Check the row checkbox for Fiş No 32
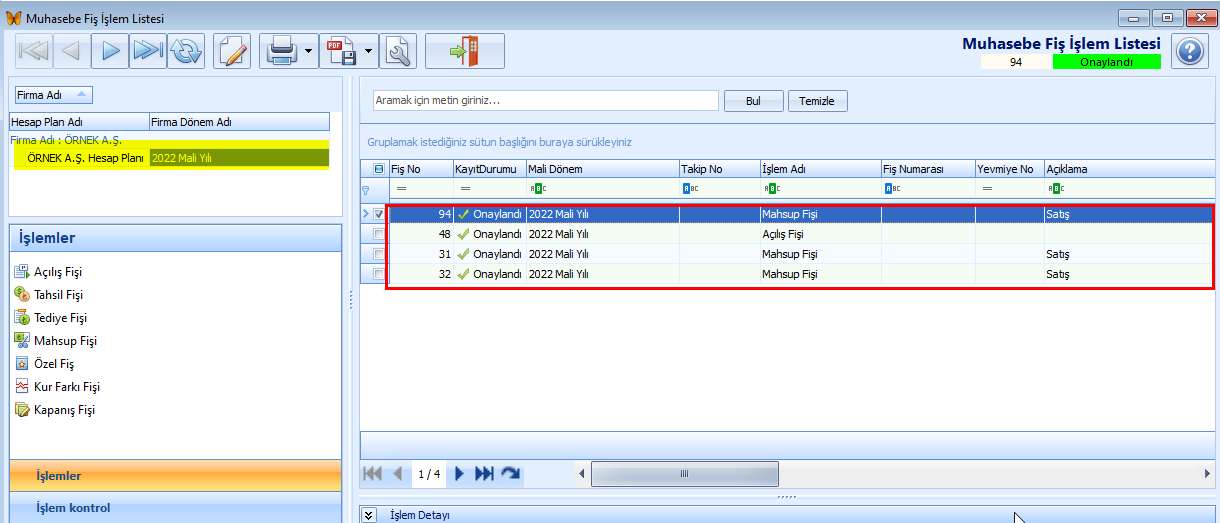Screen dimensions: 1220x523 point(378,274)
